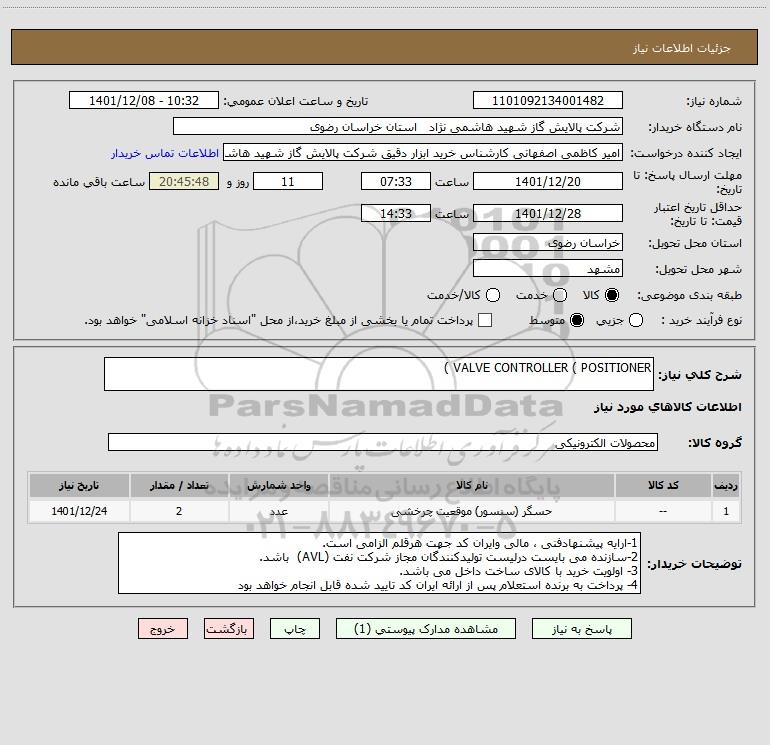Viewport: 770px width, 745px height.
Task: Select the کالا radio button
Action: point(612,295)
